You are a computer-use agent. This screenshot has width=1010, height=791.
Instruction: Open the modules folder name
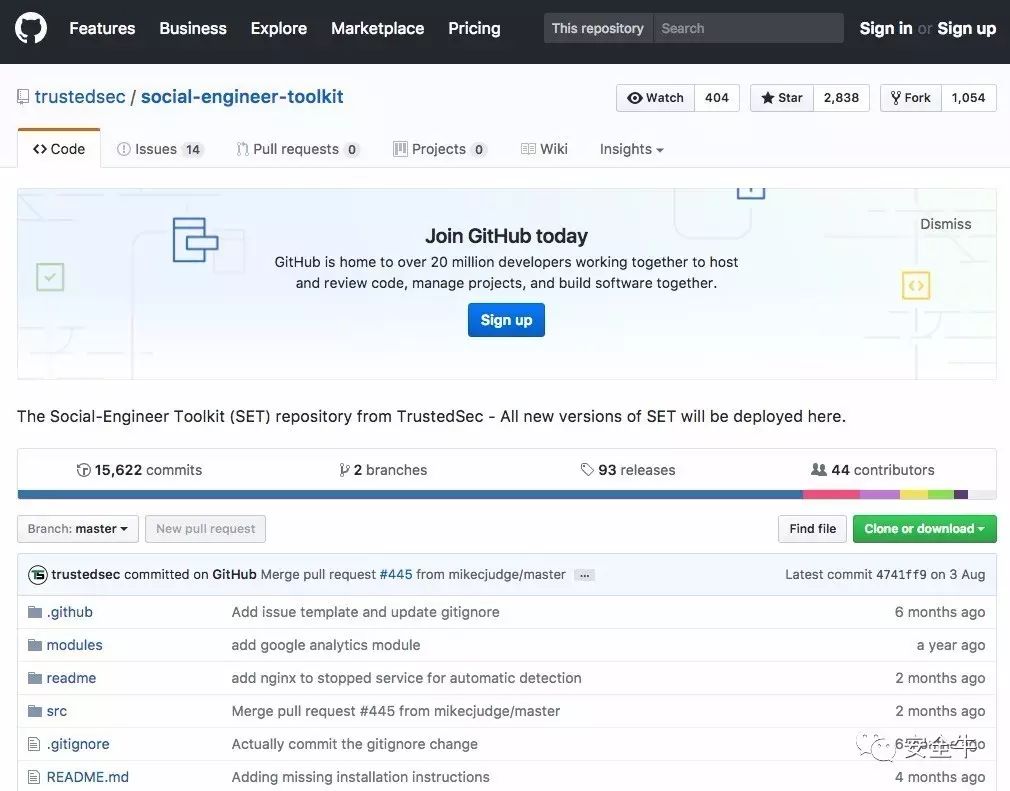(74, 645)
